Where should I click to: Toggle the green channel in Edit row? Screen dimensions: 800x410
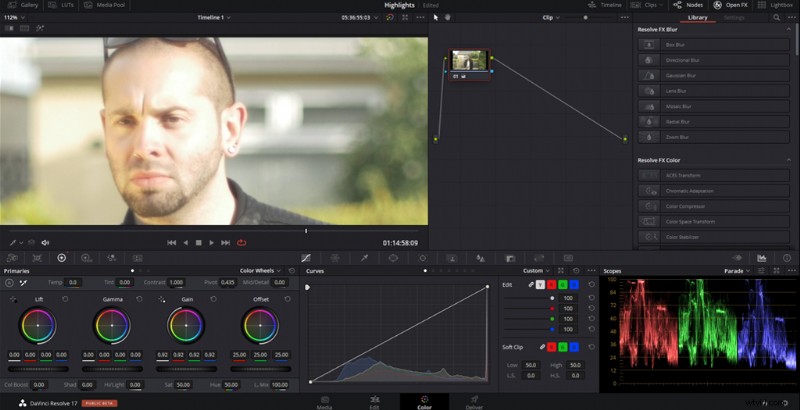[563, 285]
